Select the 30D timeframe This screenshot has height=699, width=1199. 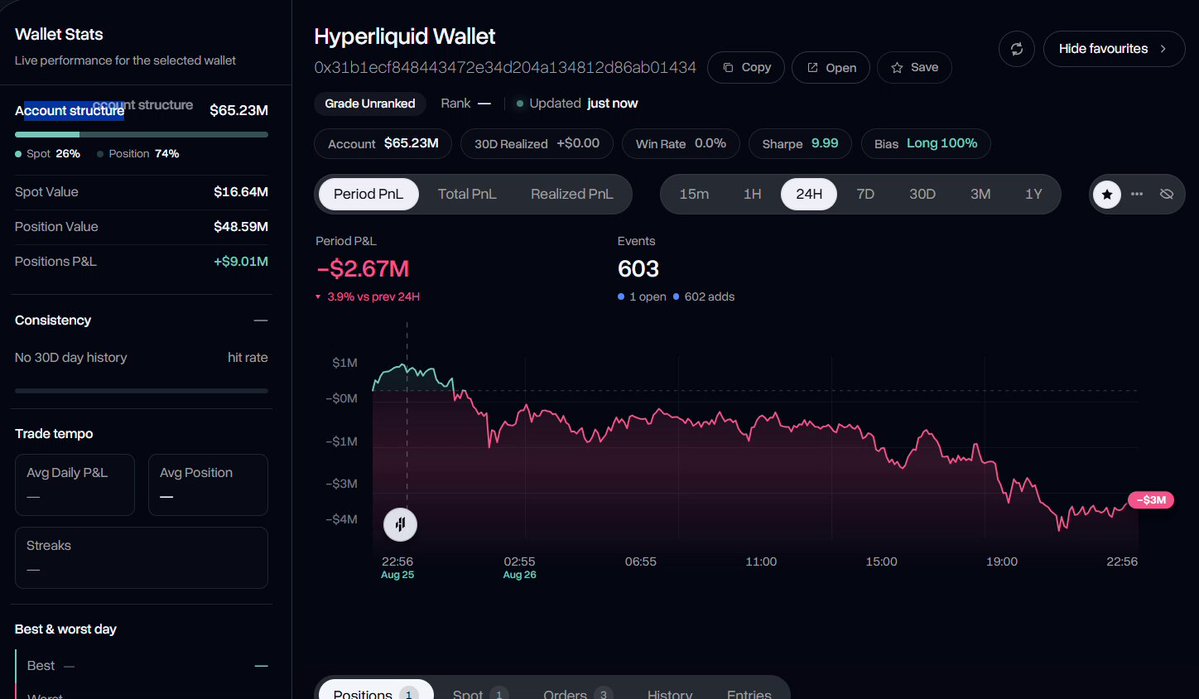(x=922, y=194)
